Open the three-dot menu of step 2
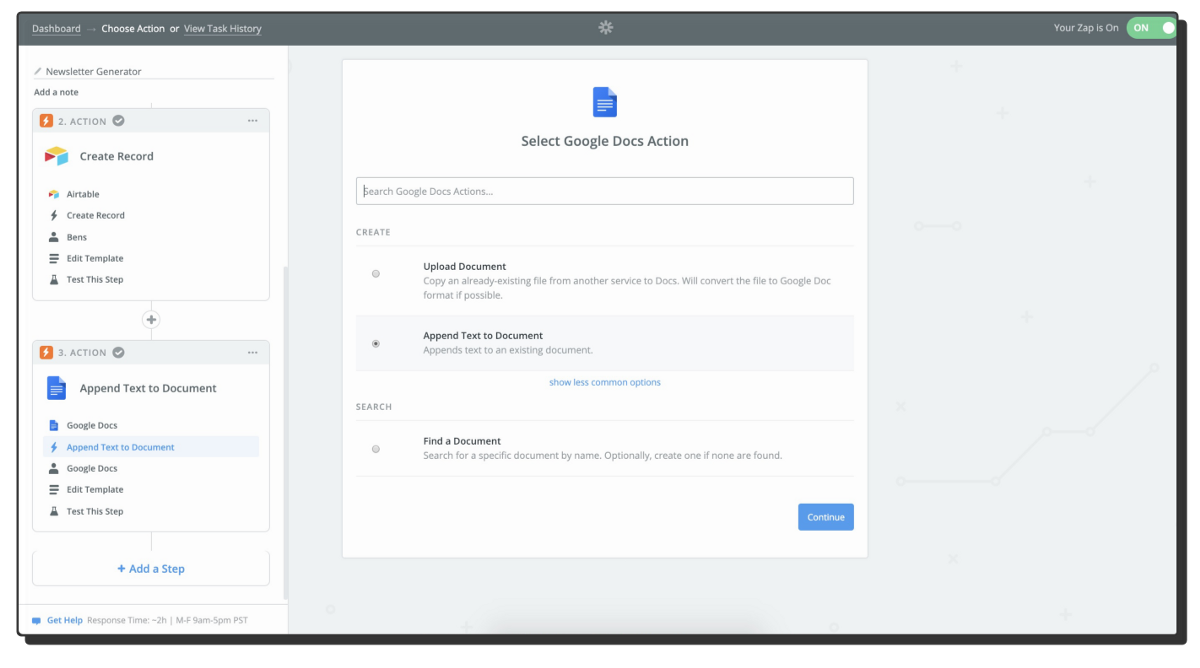Screen dimensions: 1200x668 (x=253, y=121)
